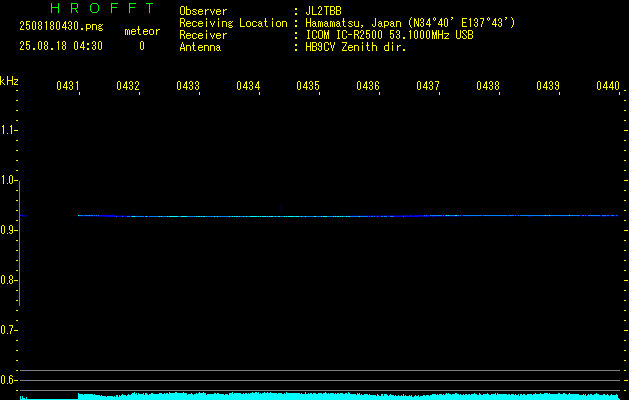629x400 pixels.
Task: Click time marker 0434
Action: coord(248,85)
